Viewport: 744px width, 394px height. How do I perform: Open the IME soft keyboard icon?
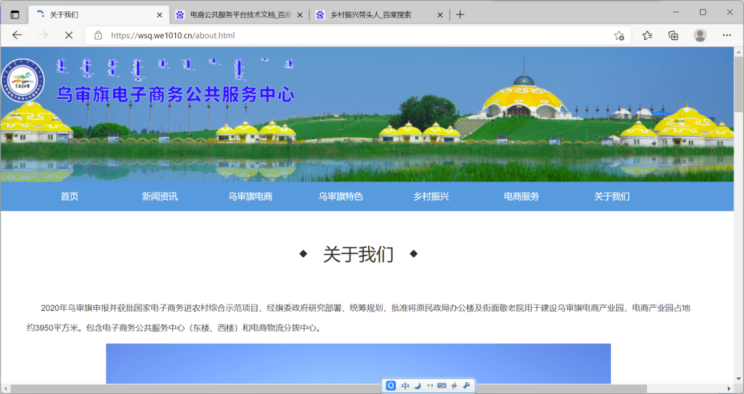(442, 385)
